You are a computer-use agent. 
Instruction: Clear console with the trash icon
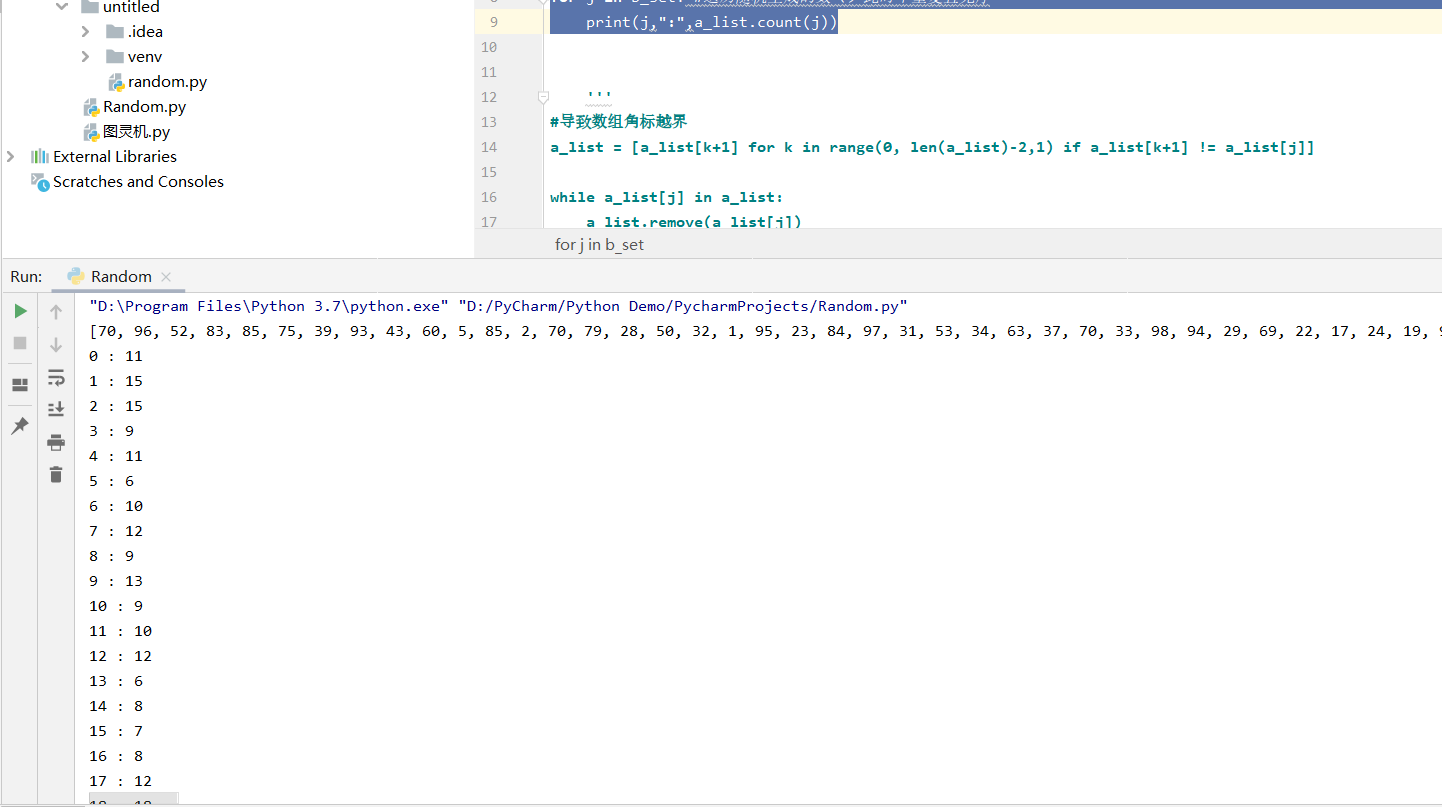coord(56,474)
